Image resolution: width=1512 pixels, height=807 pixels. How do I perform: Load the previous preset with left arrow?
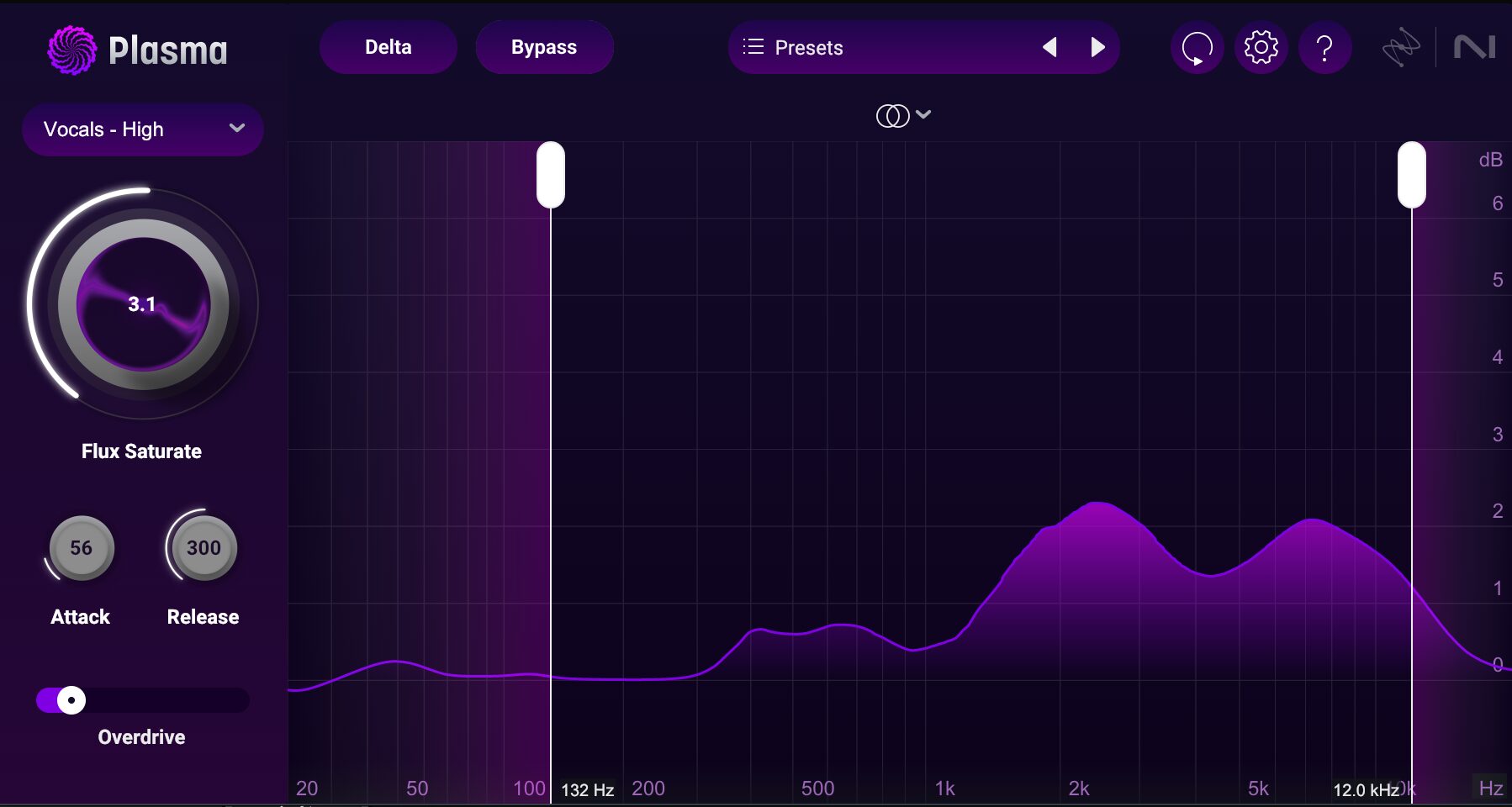(1049, 47)
